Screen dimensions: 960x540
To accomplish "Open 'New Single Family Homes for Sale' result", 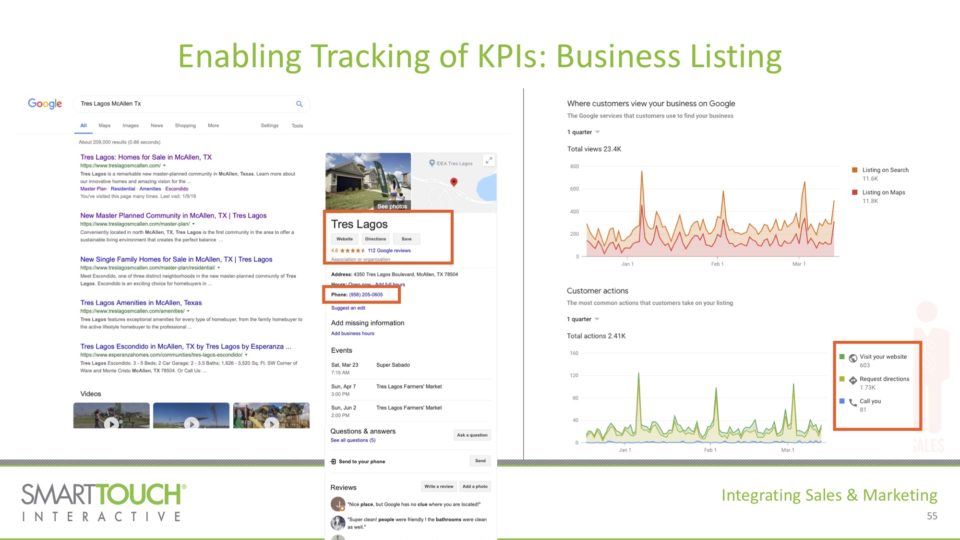I will (176, 260).
